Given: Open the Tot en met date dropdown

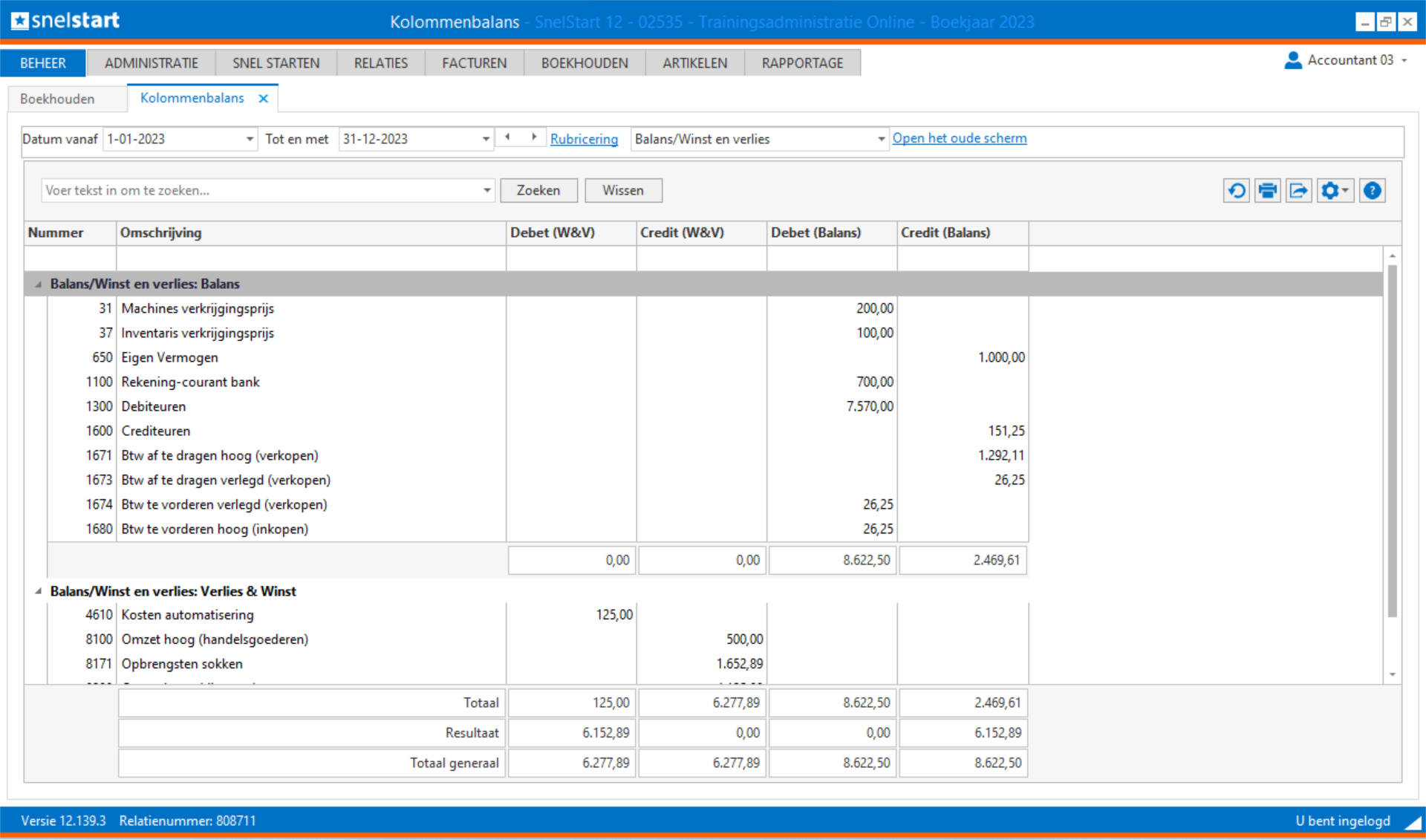Looking at the screenshot, I should [486, 139].
